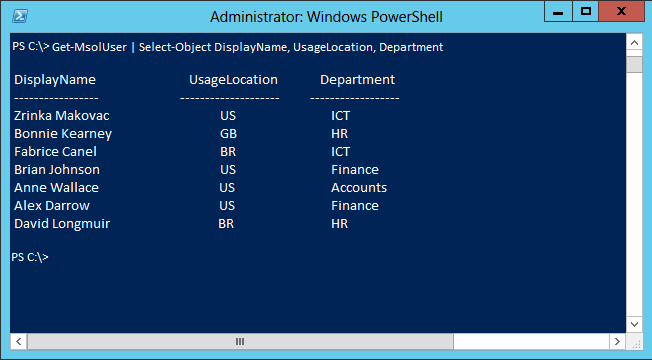
Task: Select the name David Longmuir
Action: pyautogui.click(x=62, y=224)
